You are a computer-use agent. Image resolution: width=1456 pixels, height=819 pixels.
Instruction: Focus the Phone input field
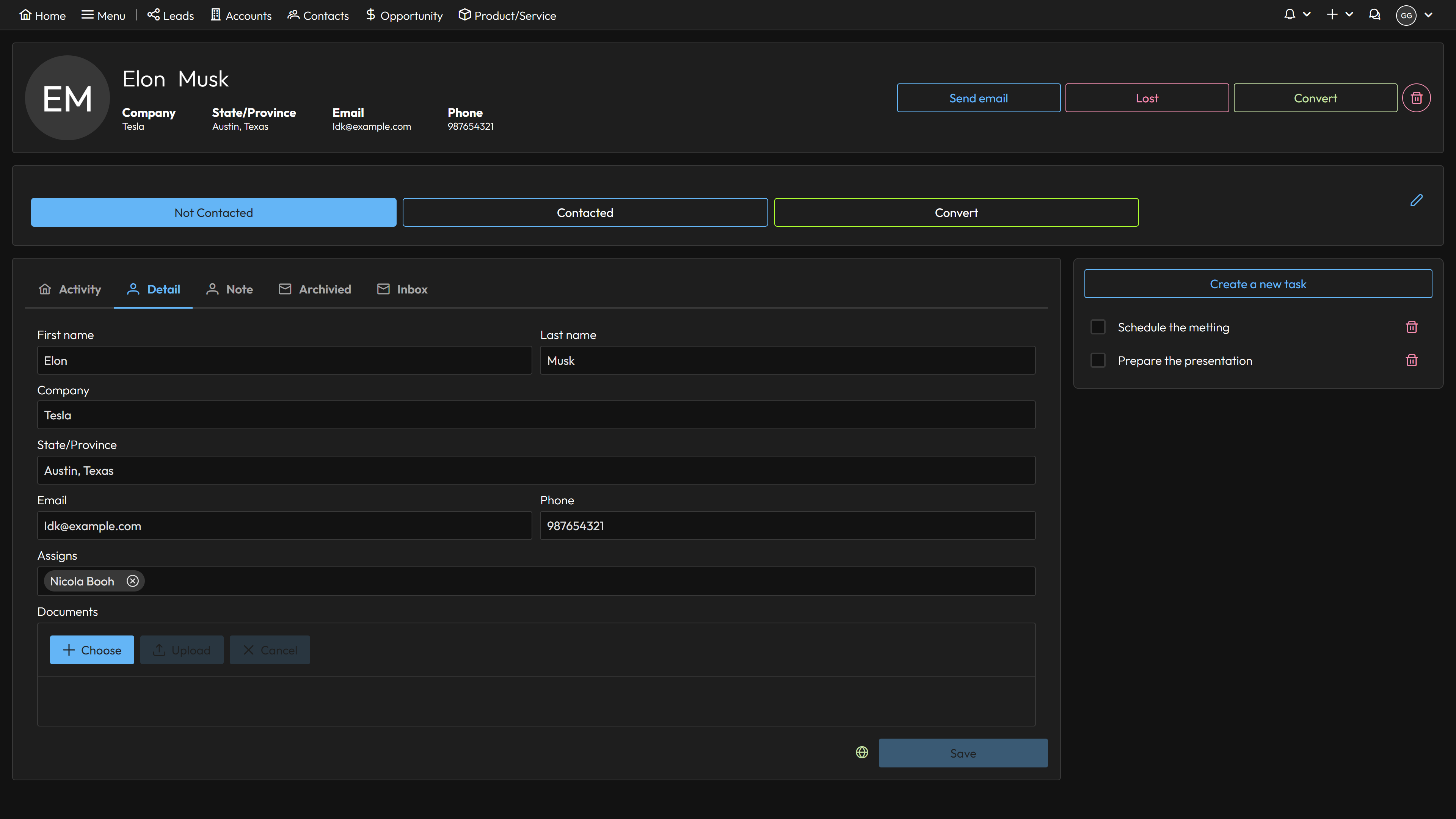[x=788, y=526]
